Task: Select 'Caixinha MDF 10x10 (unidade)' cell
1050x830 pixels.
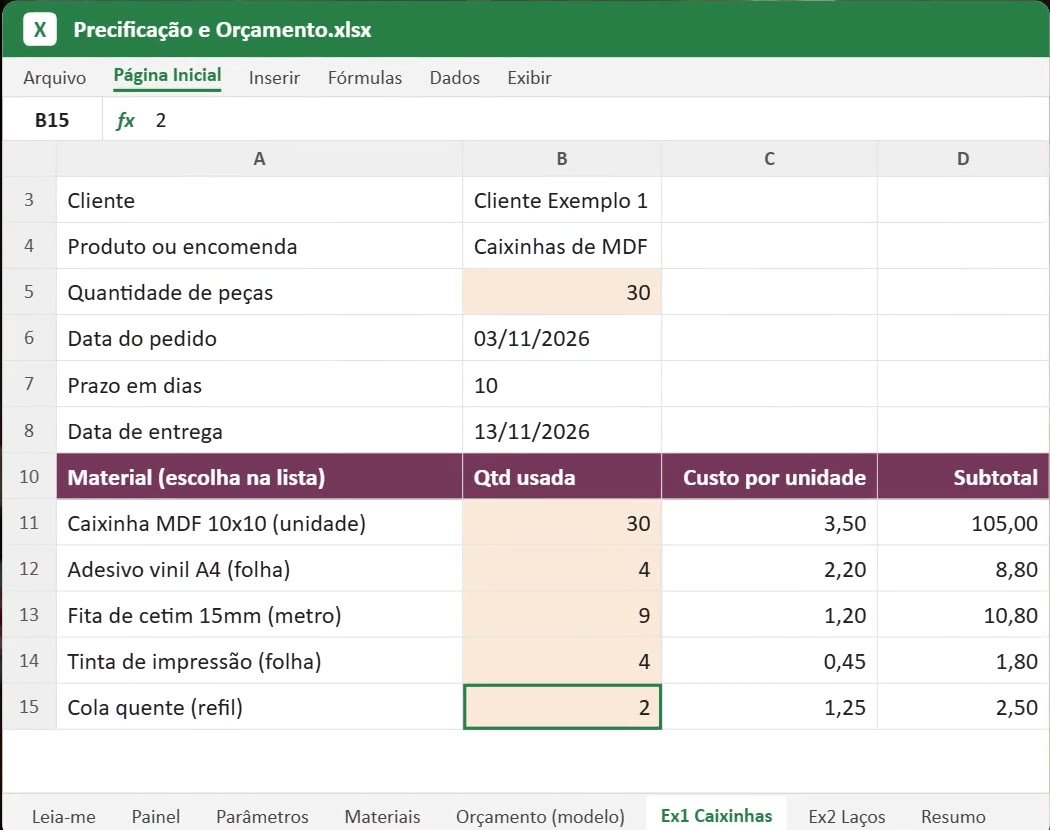Action: tap(259, 523)
